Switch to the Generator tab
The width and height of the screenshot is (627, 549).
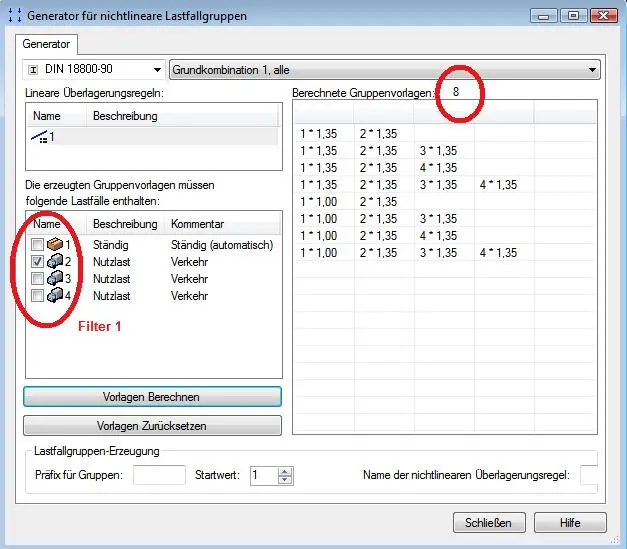pyautogui.click(x=46, y=44)
